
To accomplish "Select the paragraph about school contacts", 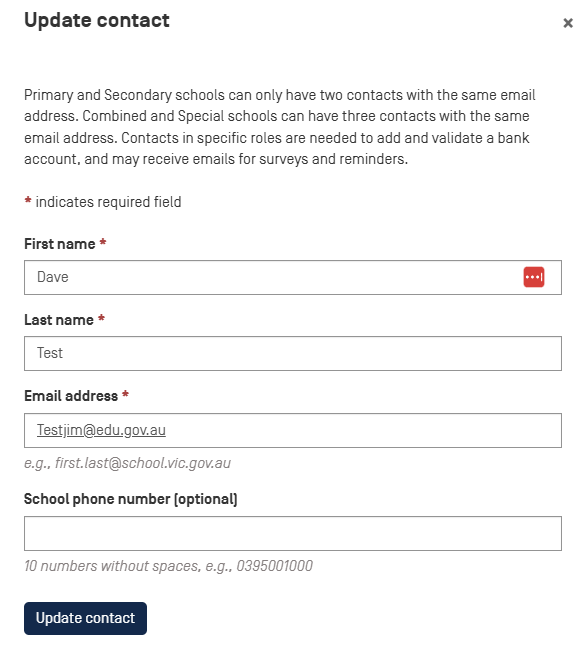I will (x=279, y=127).
